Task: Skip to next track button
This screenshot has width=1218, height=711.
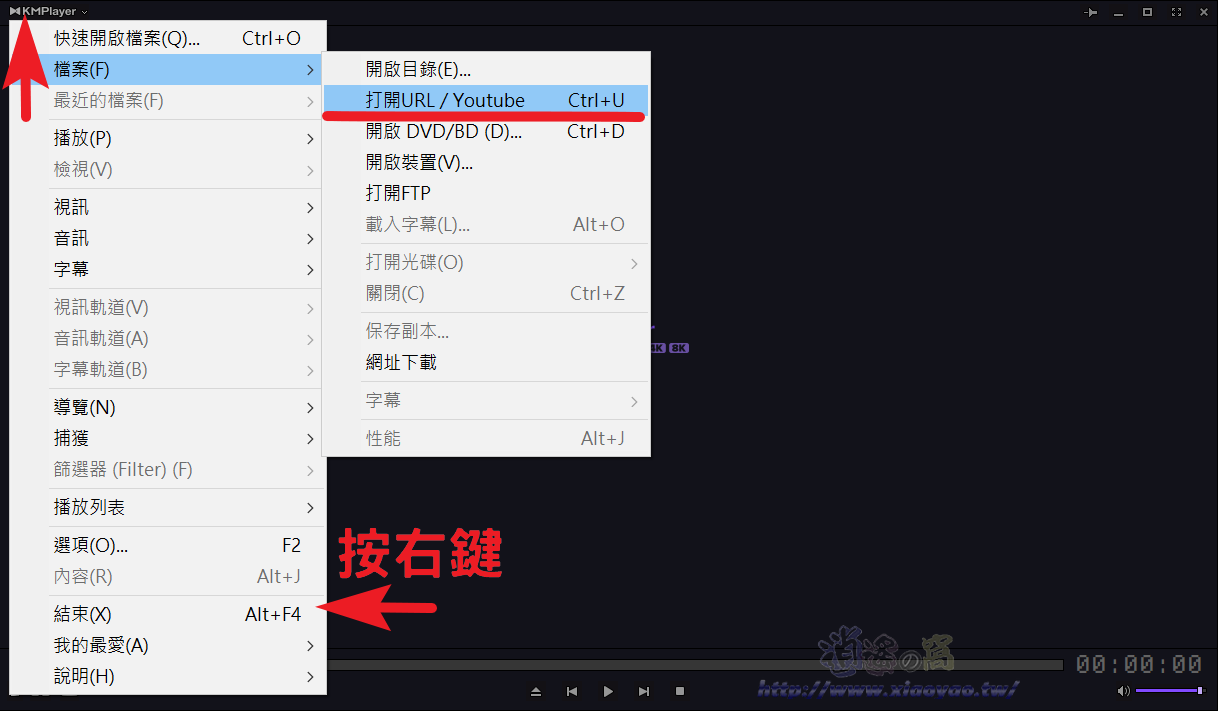Action: [x=644, y=691]
